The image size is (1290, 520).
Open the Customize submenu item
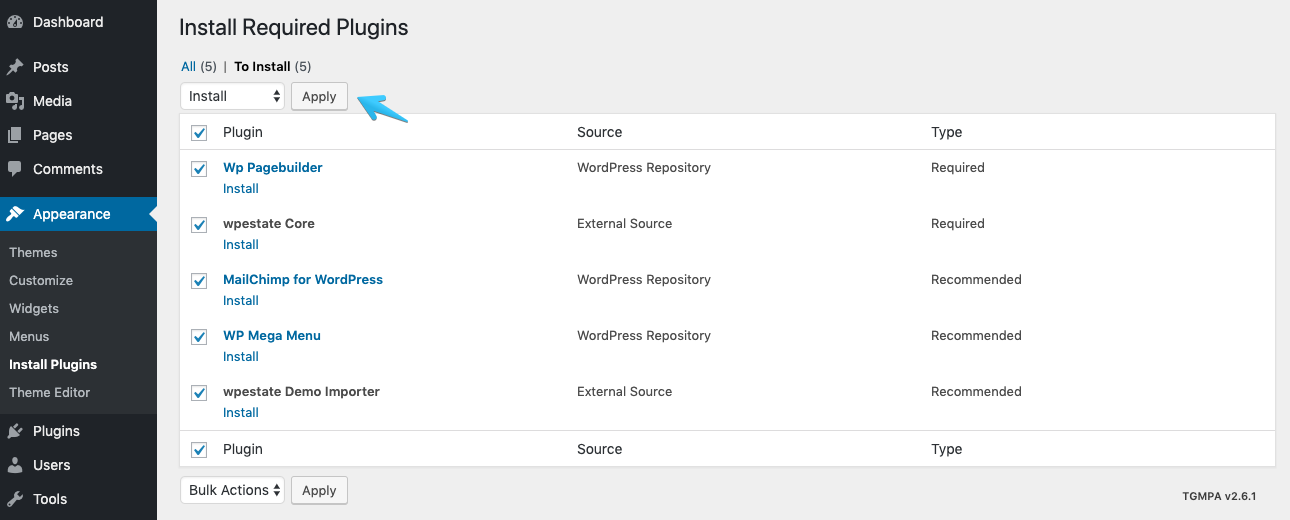click(41, 281)
